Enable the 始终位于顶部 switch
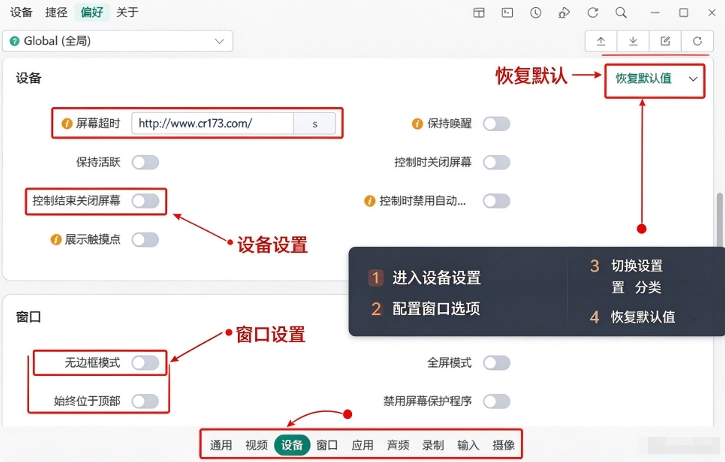This screenshot has width=725, height=462. click(145, 401)
